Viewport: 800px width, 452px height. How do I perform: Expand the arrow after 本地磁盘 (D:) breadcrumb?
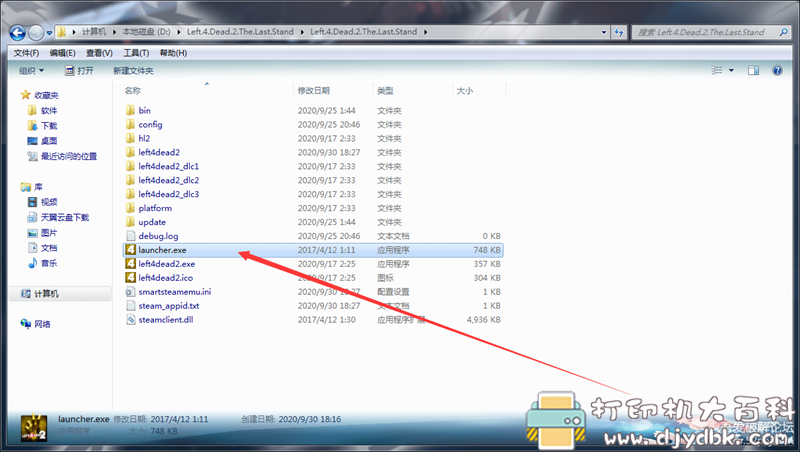pos(179,32)
